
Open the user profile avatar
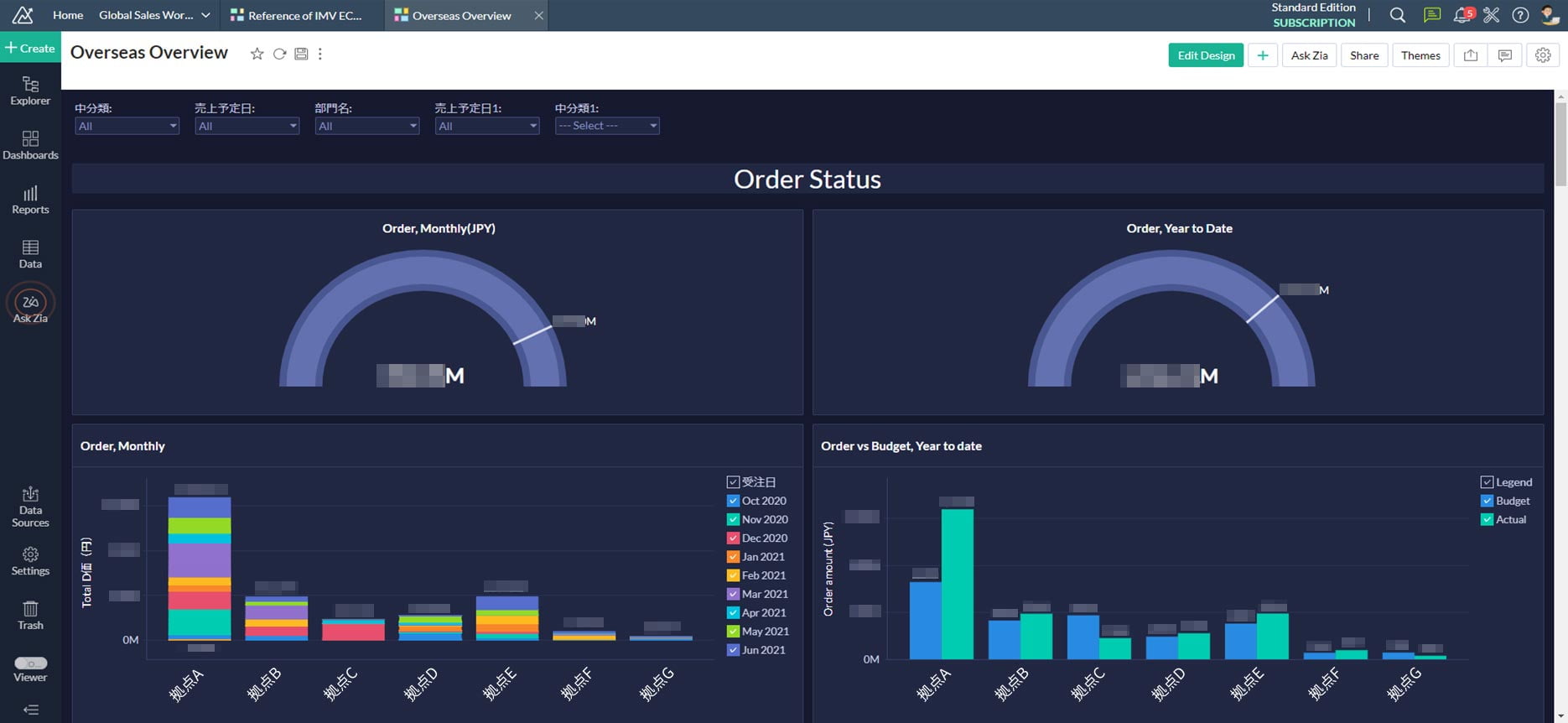tap(1550, 15)
